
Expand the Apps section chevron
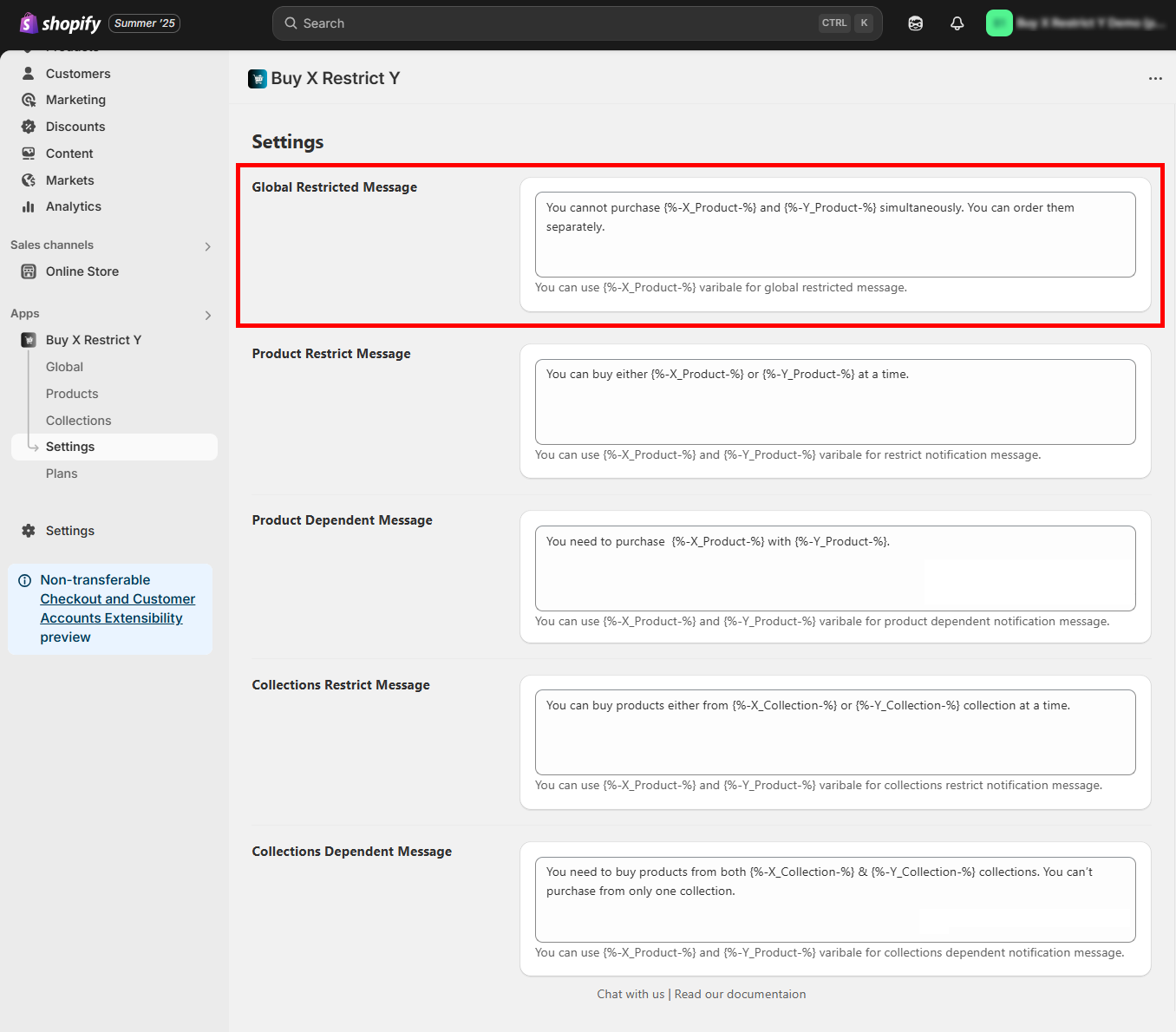(x=207, y=315)
